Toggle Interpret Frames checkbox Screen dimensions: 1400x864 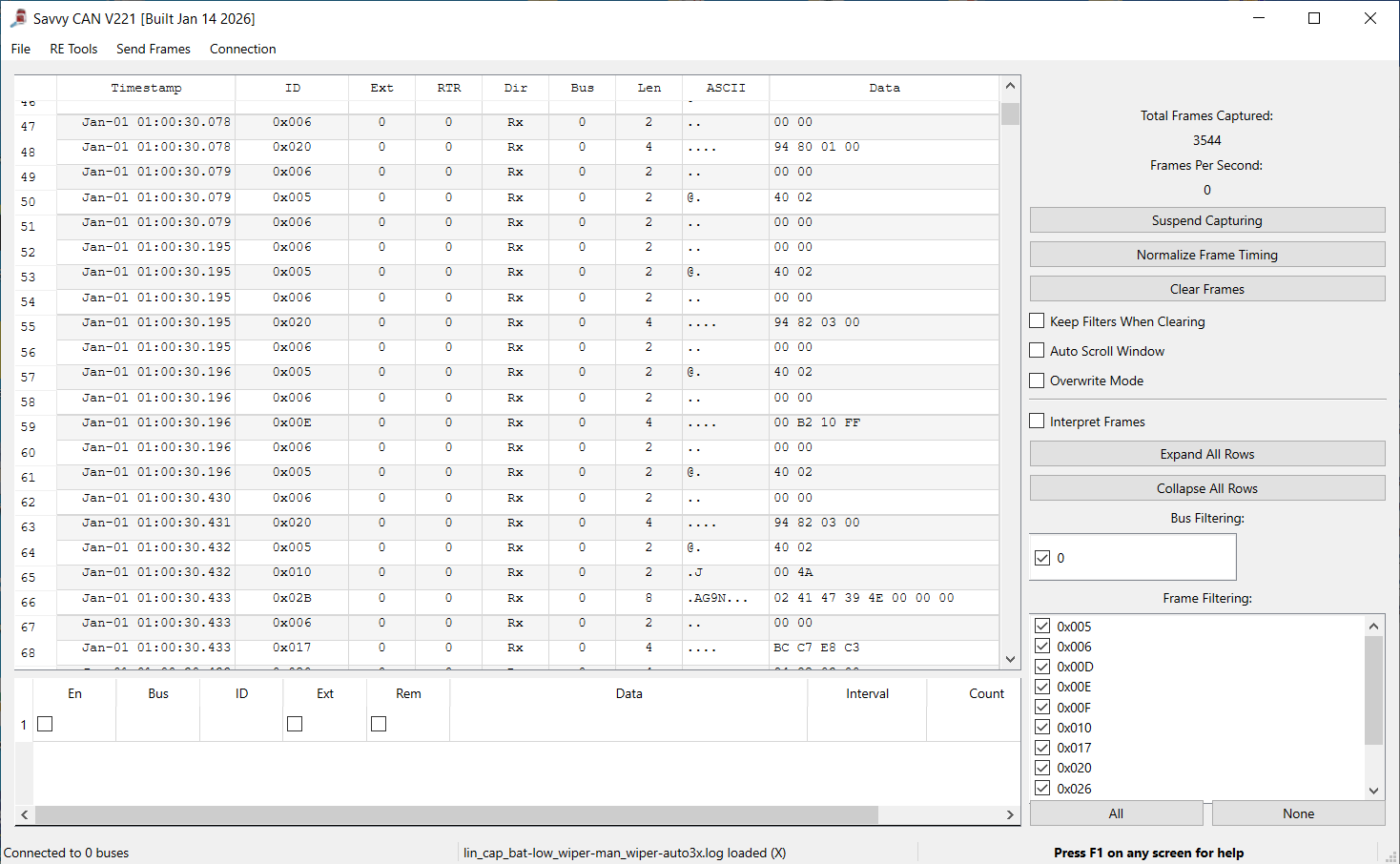pos(1038,422)
